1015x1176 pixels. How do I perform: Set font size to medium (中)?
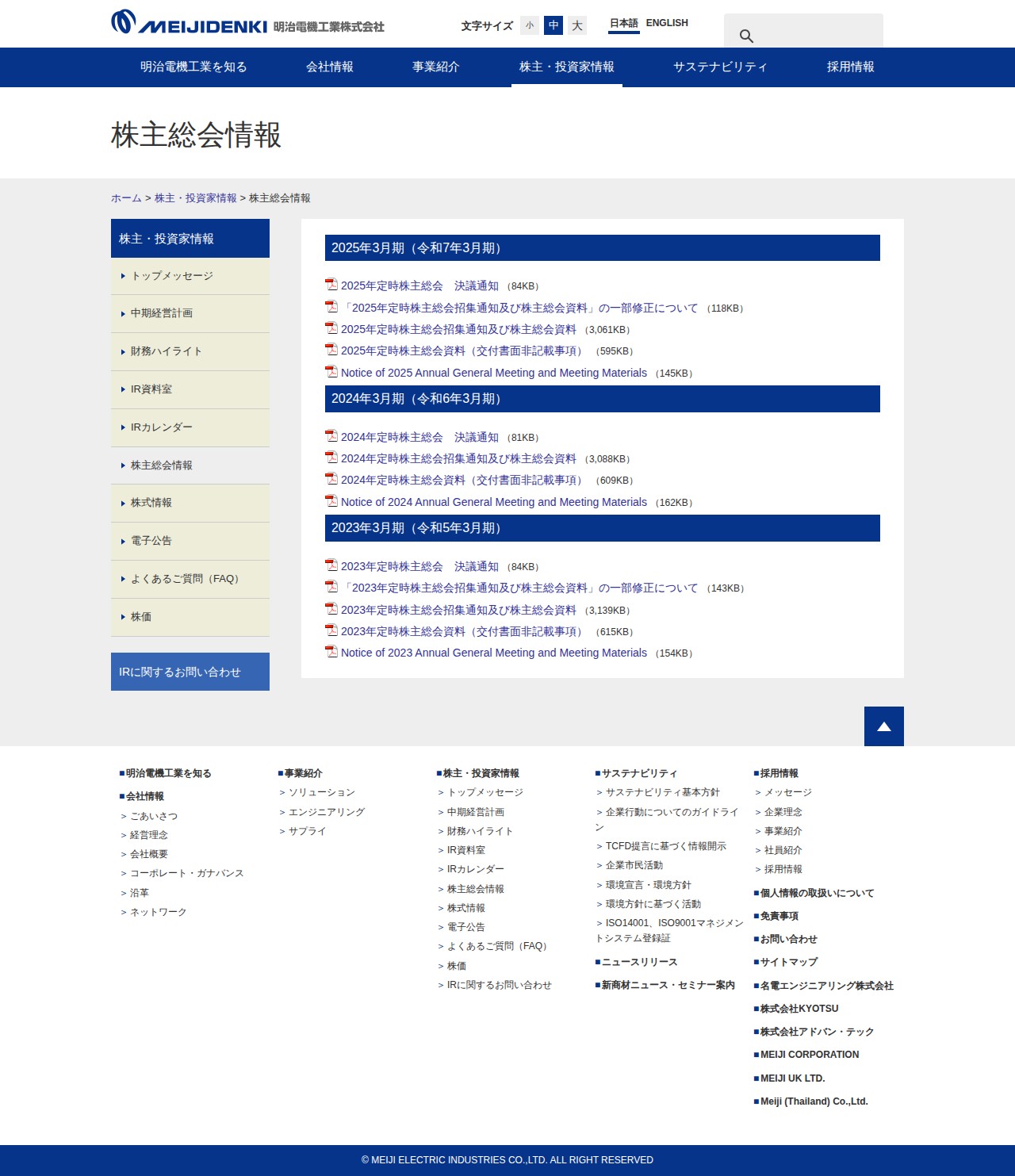(x=553, y=25)
